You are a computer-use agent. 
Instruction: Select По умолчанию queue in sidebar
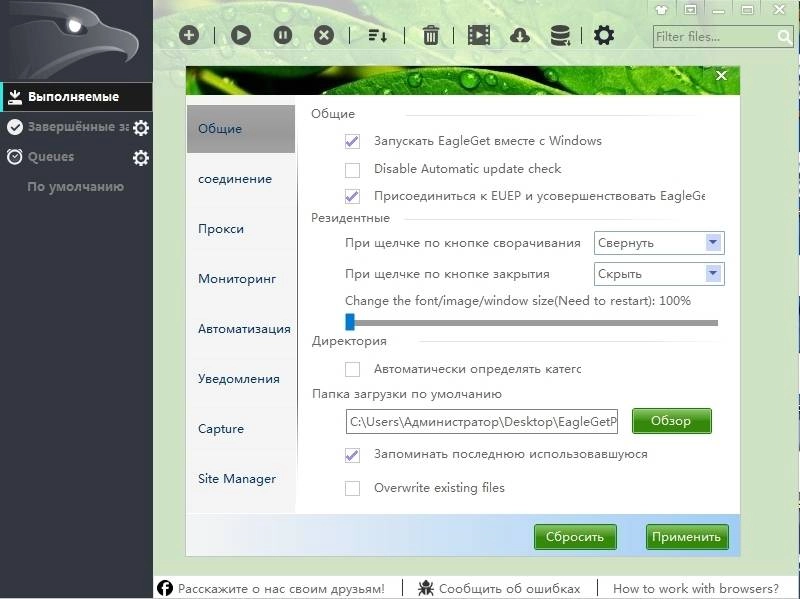coord(76,187)
